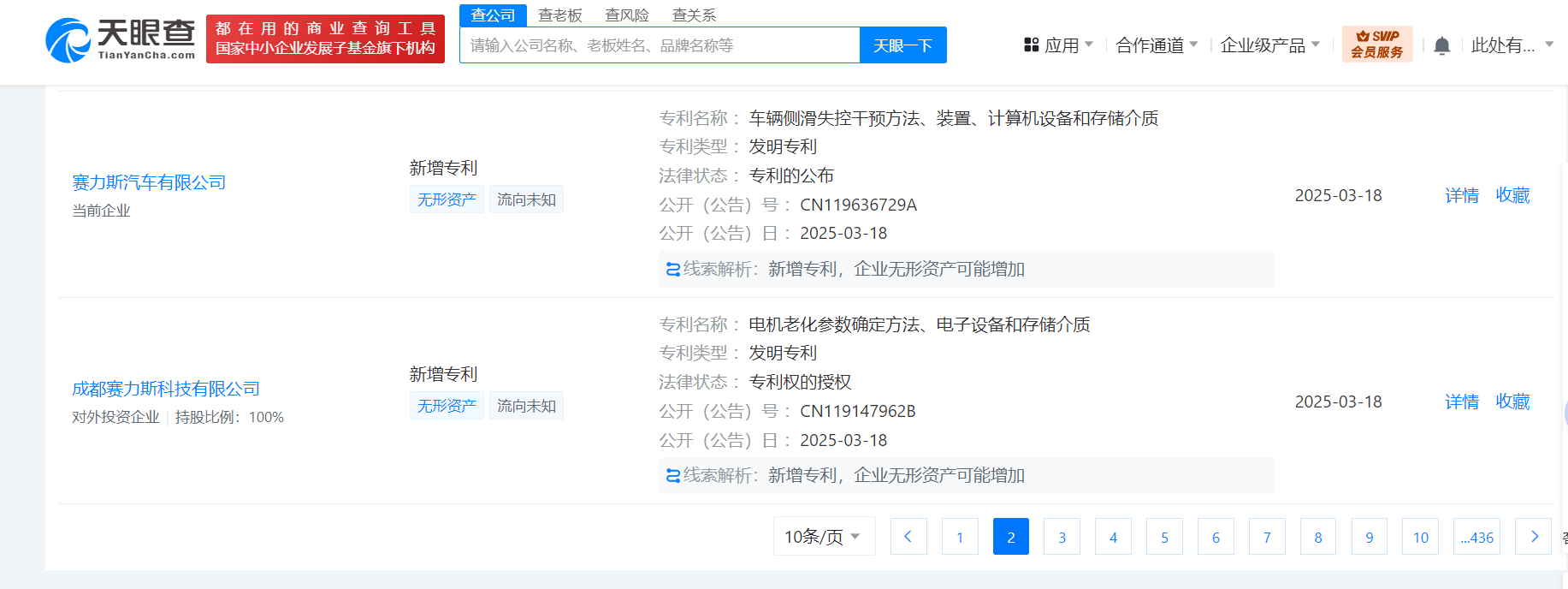Click 流向未知 tag in 赛力斯汽车 row
The image size is (1568, 589).
pos(526,199)
